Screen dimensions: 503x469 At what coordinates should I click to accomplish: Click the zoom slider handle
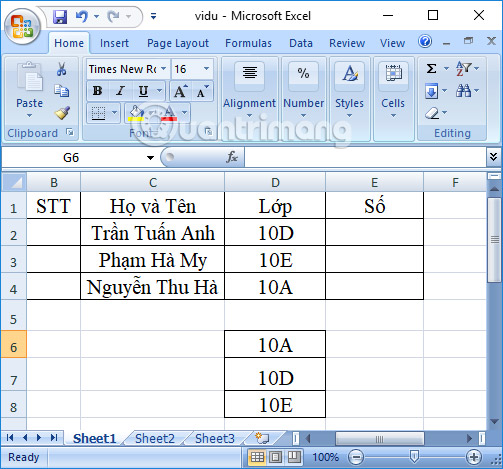414,457
